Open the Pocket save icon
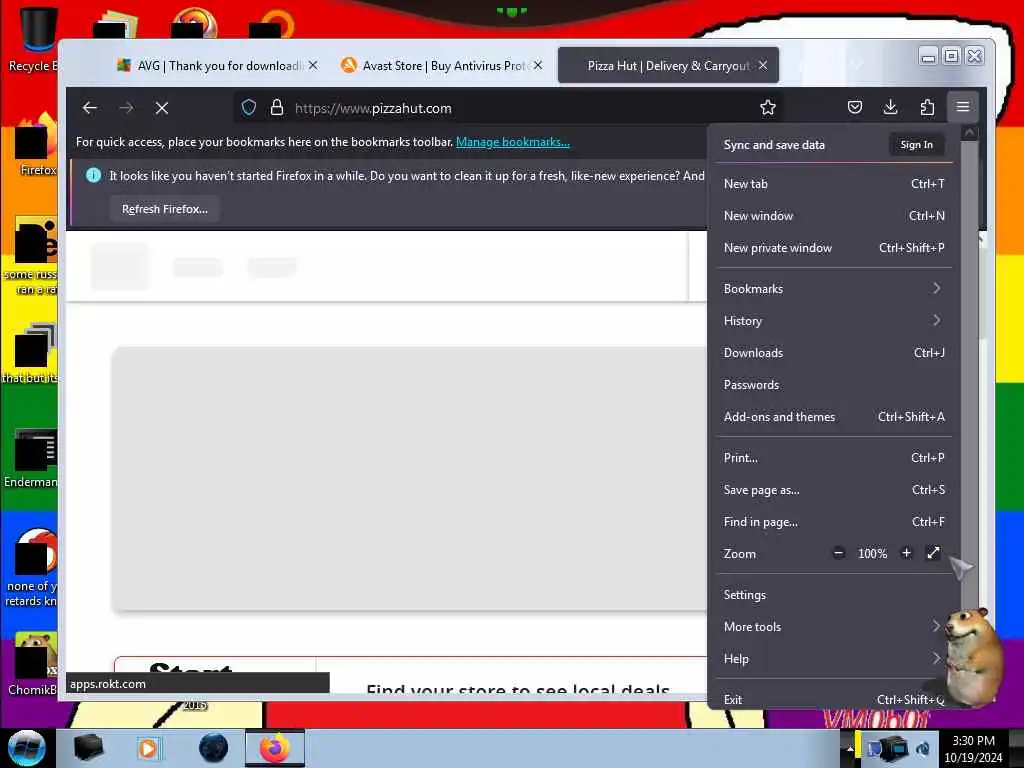 click(855, 108)
